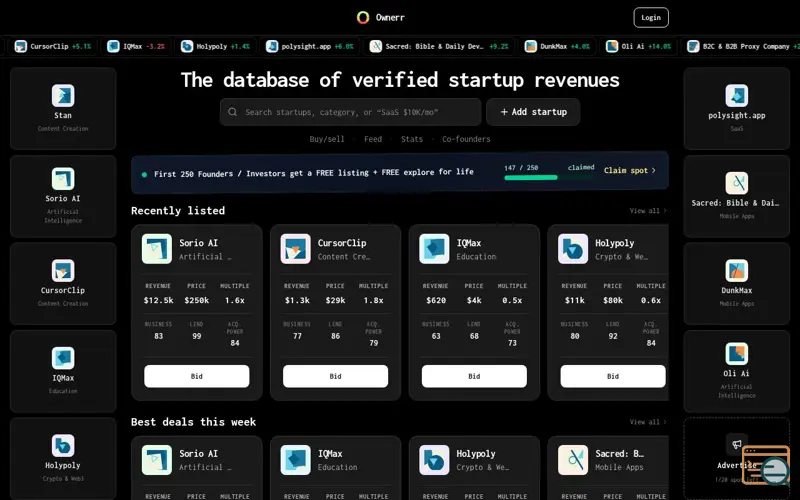The height and width of the screenshot is (500, 800).
Task: Open Sacred: Bible & Dai… right sidebar card
Action: coord(737,196)
